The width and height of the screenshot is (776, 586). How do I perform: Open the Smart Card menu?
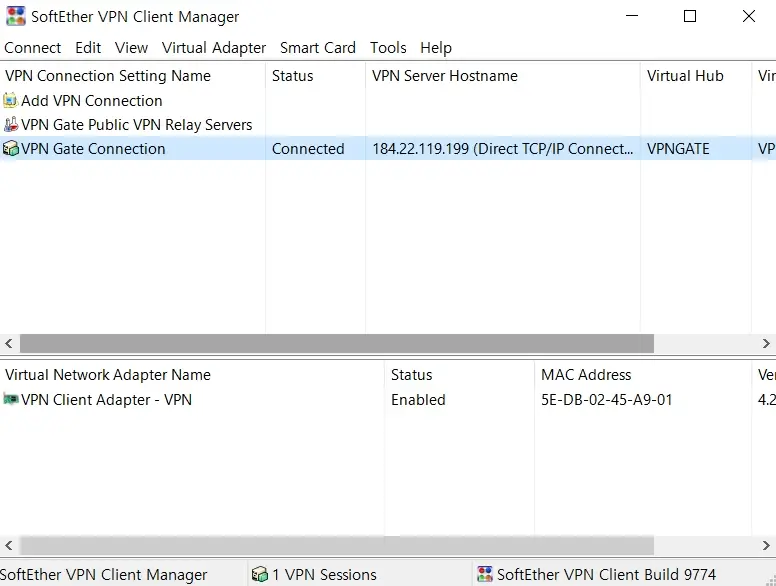(318, 48)
